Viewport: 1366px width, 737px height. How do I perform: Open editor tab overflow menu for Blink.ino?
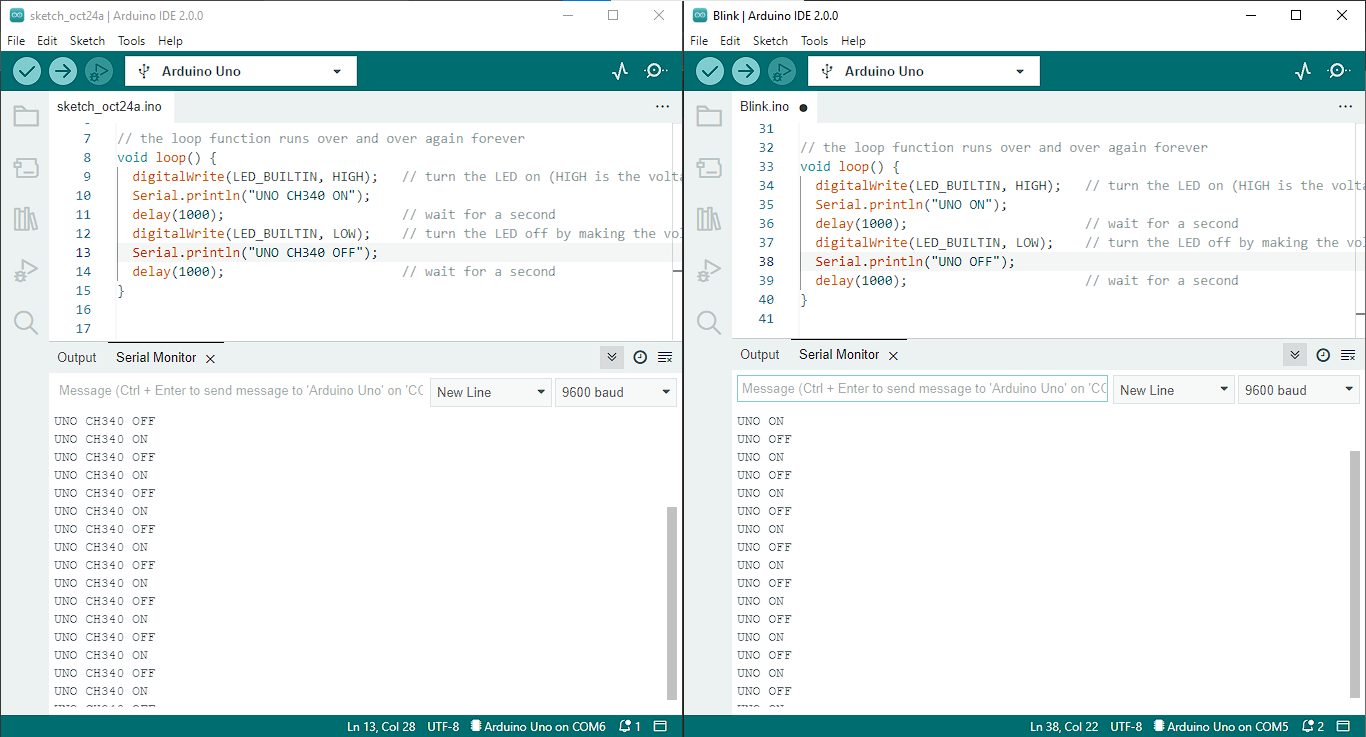tap(1345, 106)
